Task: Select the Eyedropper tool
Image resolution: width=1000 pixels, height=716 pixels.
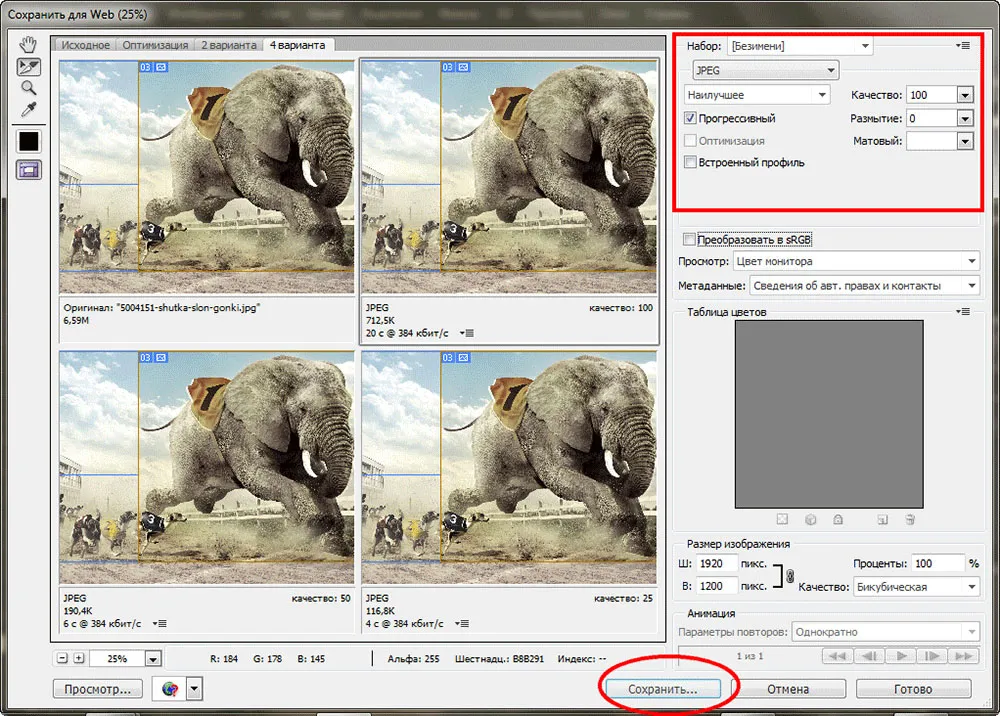Action: tap(28, 110)
